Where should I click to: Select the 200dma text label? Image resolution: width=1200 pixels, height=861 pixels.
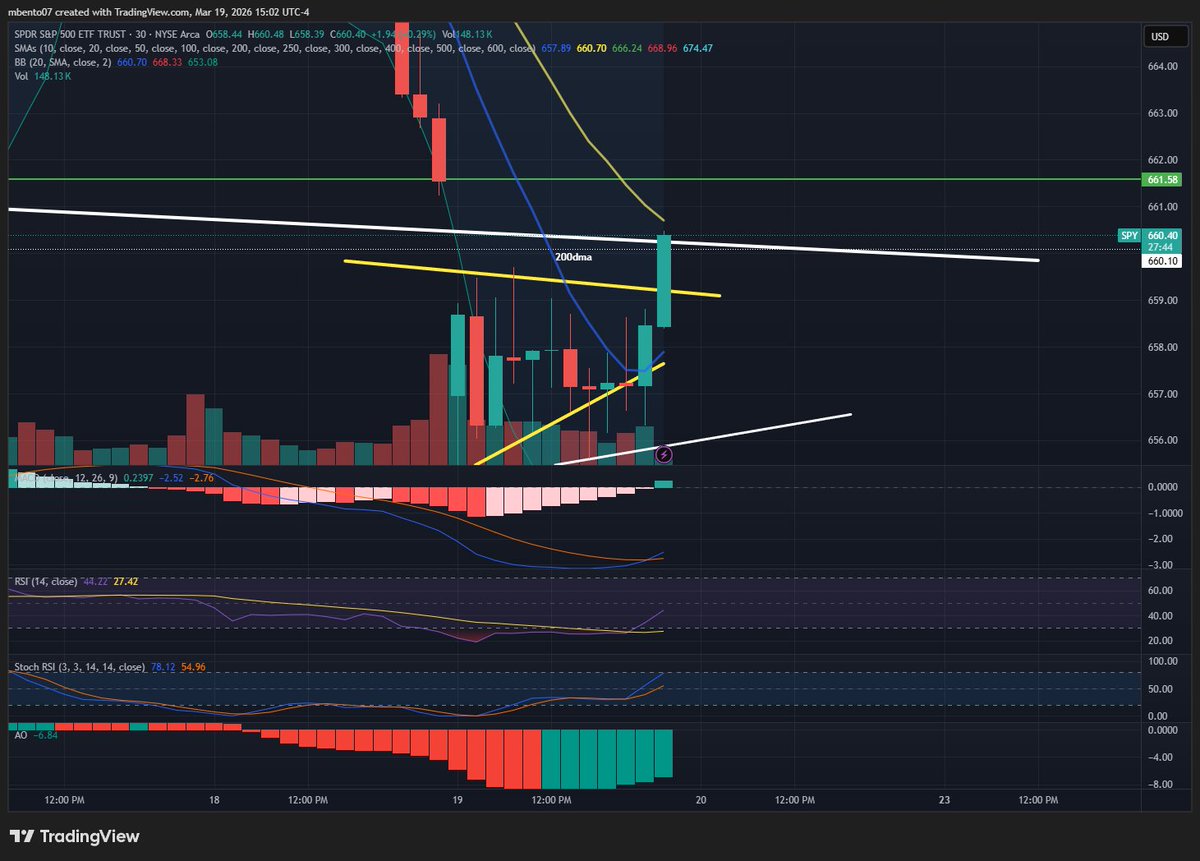click(573, 257)
